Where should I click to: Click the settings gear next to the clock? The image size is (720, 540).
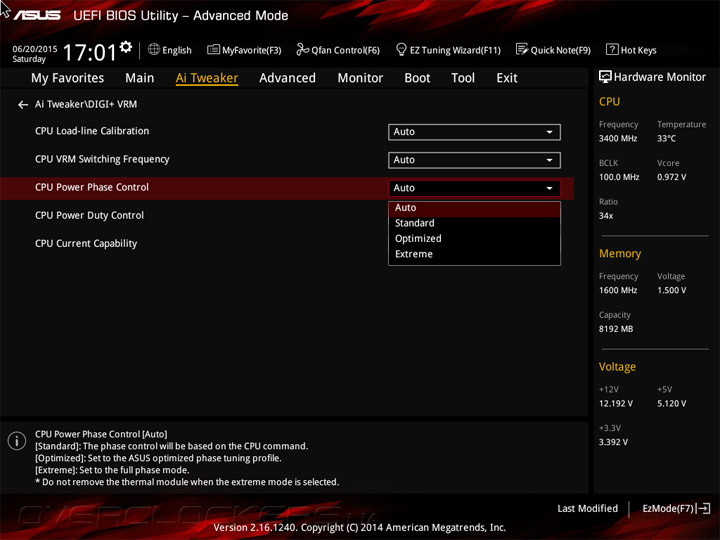[126, 47]
